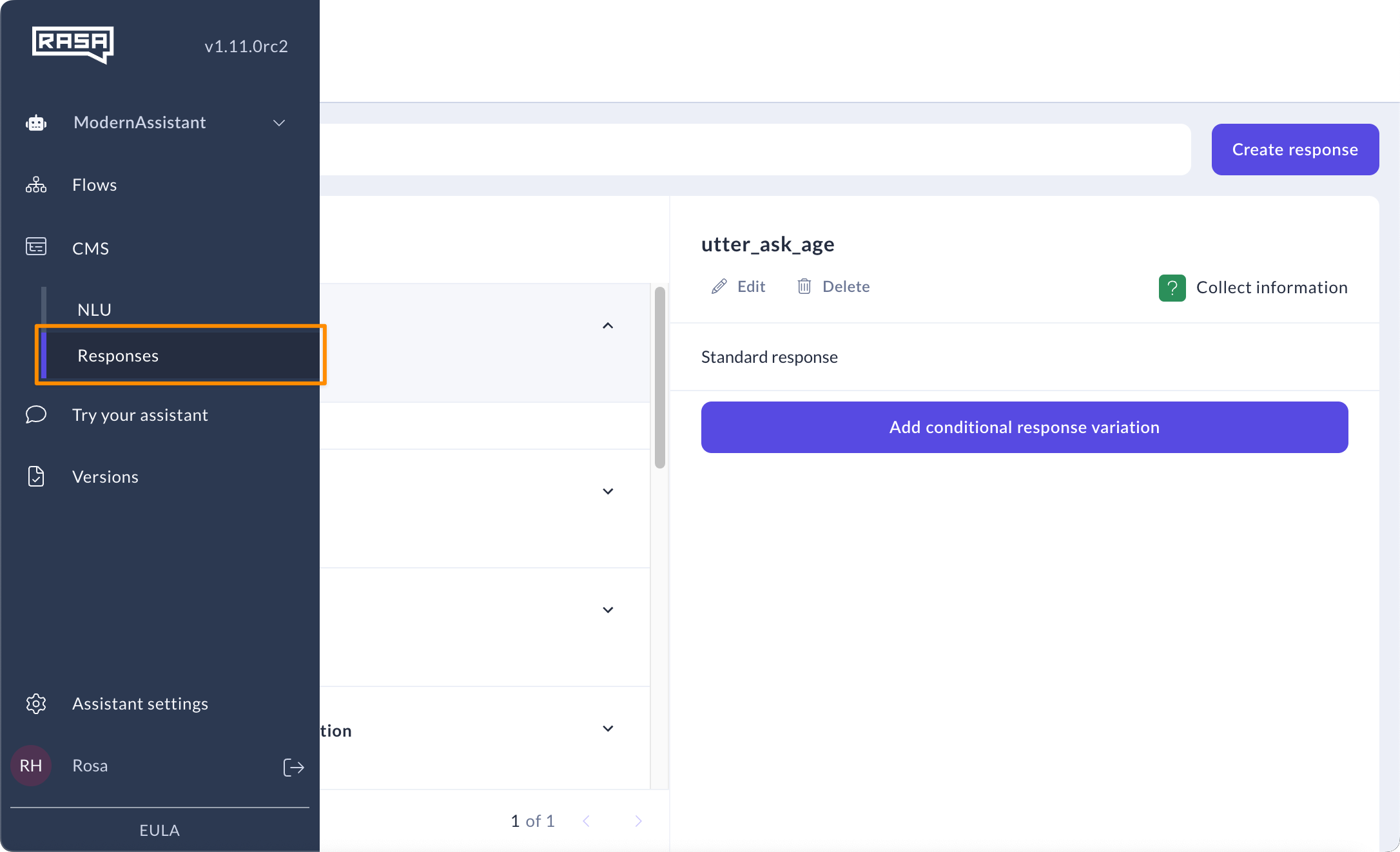
Task: Delete the utter_ask_age response
Action: (x=833, y=287)
